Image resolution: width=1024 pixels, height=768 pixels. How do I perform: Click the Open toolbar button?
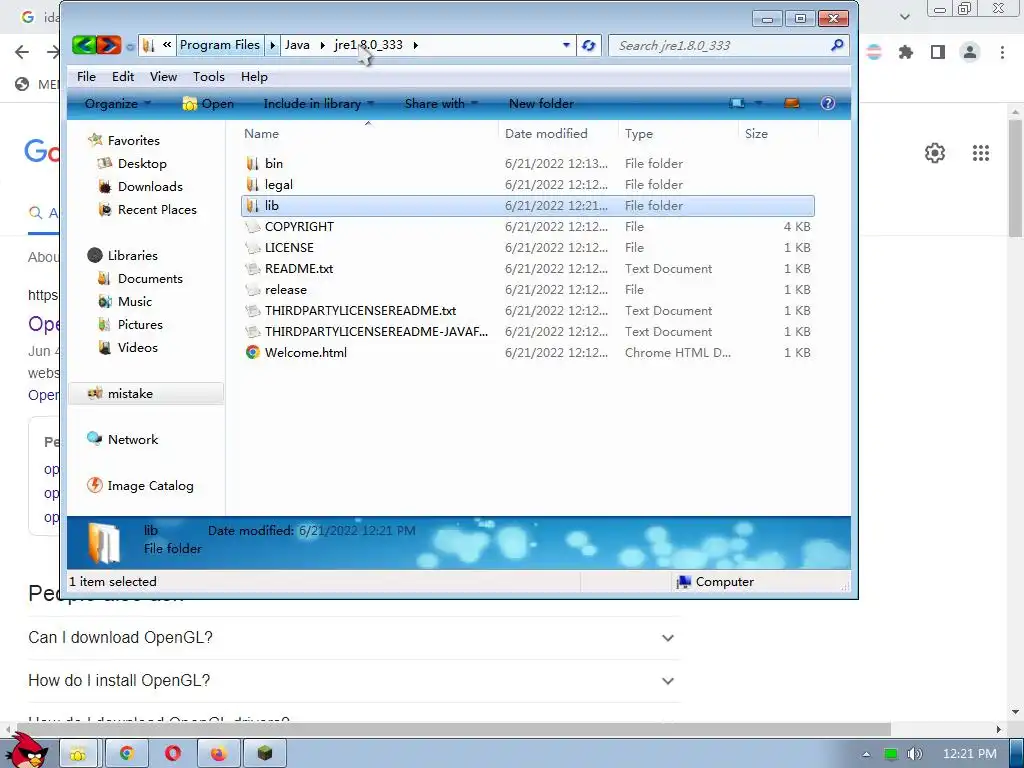(x=208, y=103)
